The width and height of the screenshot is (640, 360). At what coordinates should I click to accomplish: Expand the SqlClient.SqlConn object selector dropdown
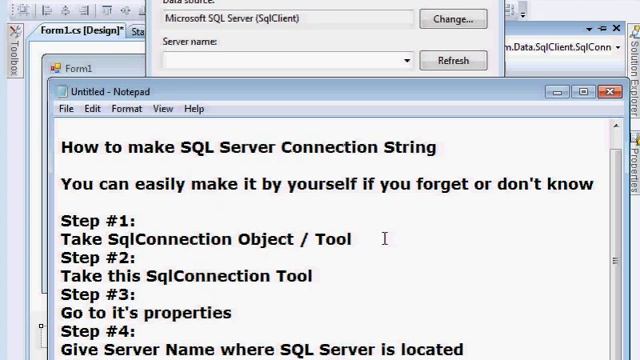(x=618, y=47)
